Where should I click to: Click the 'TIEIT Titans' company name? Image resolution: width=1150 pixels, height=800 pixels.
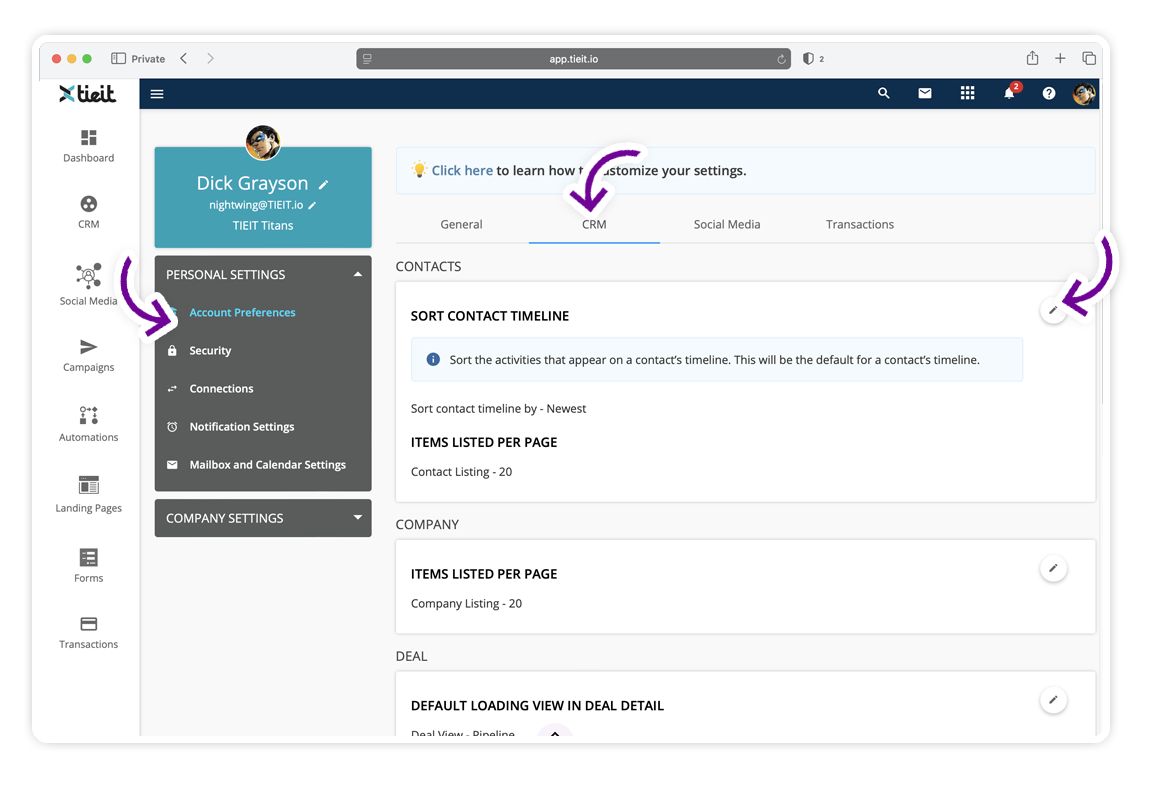point(263,225)
